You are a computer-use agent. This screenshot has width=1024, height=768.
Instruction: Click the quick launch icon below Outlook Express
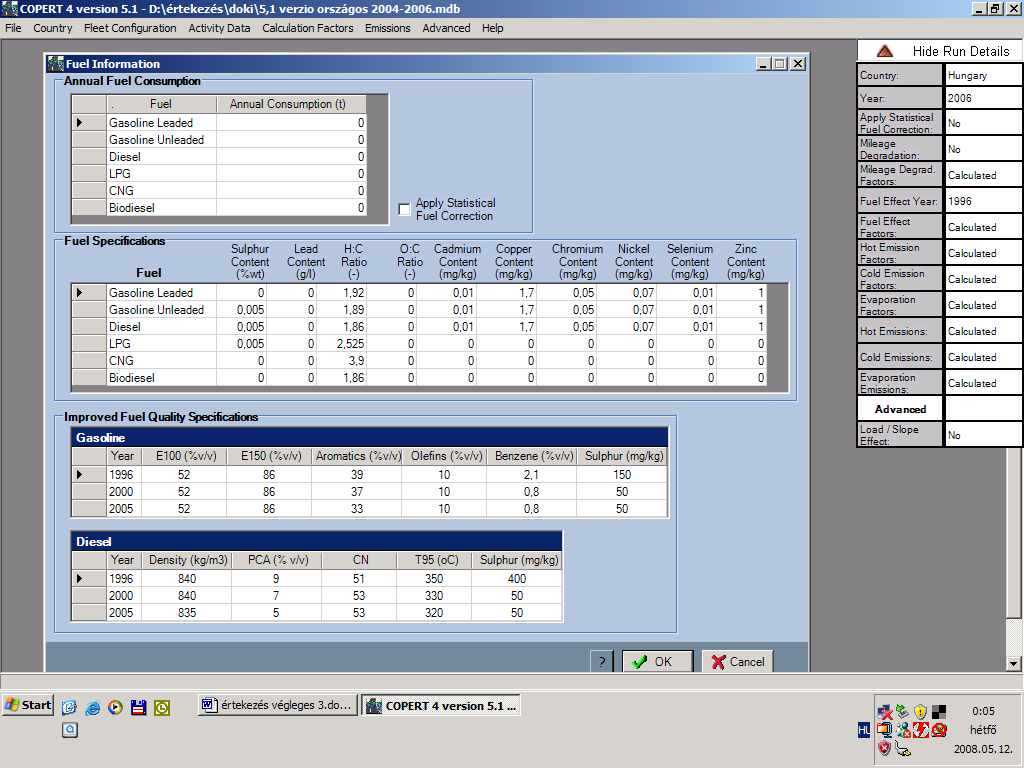click(70, 730)
